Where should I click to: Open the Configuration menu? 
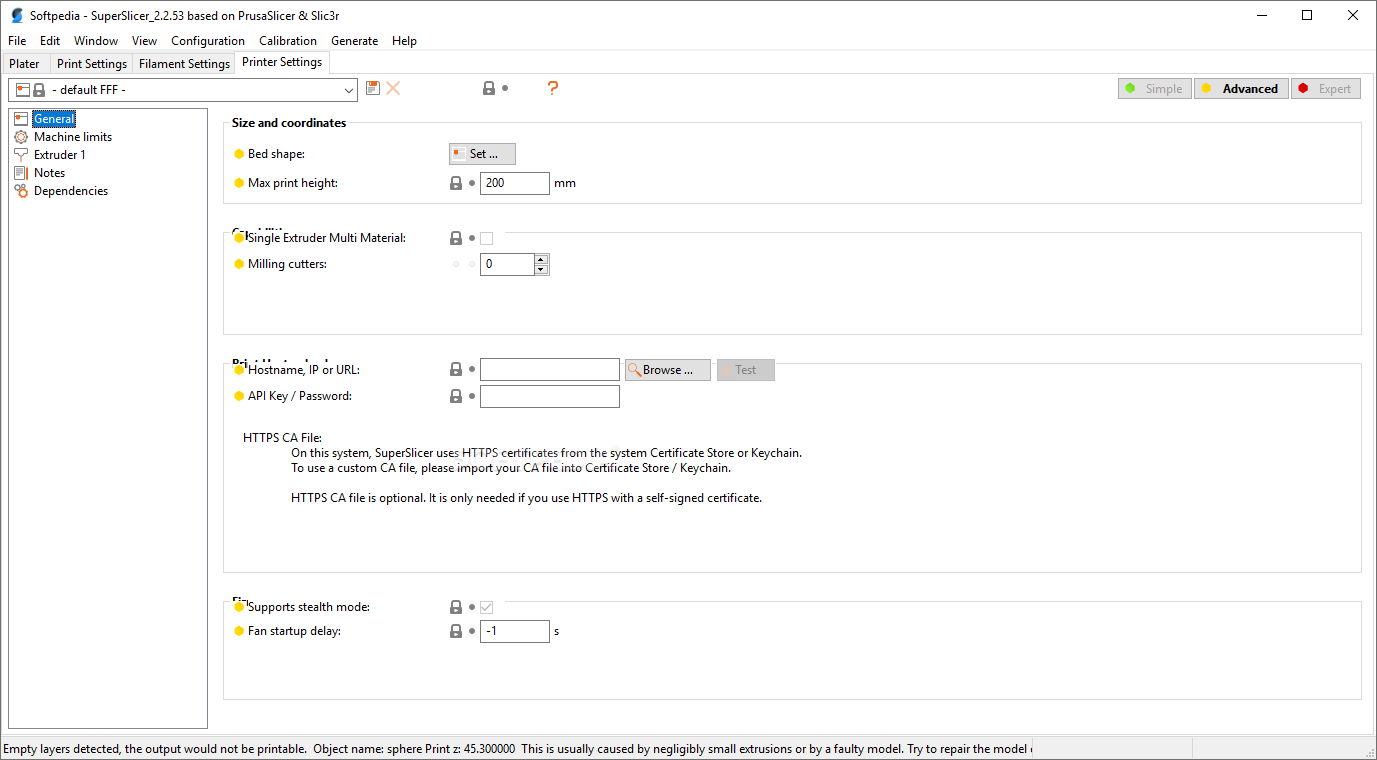tap(208, 41)
